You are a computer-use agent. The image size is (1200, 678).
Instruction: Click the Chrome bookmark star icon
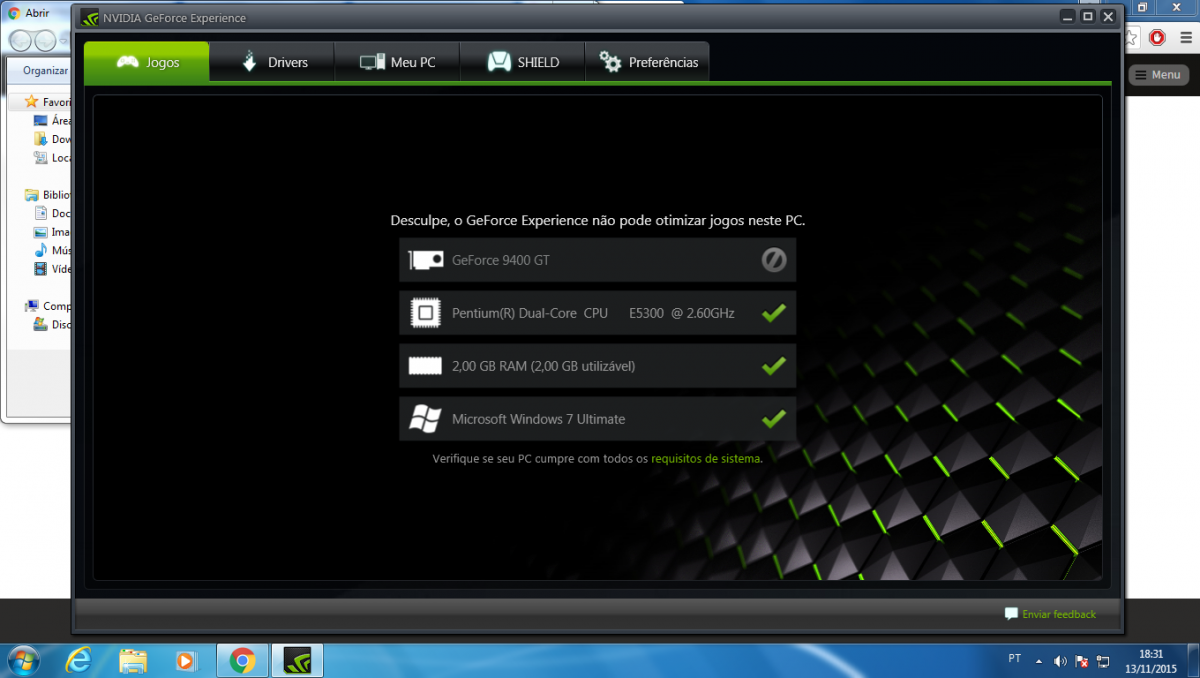pyautogui.click(x=1132, y=38)
